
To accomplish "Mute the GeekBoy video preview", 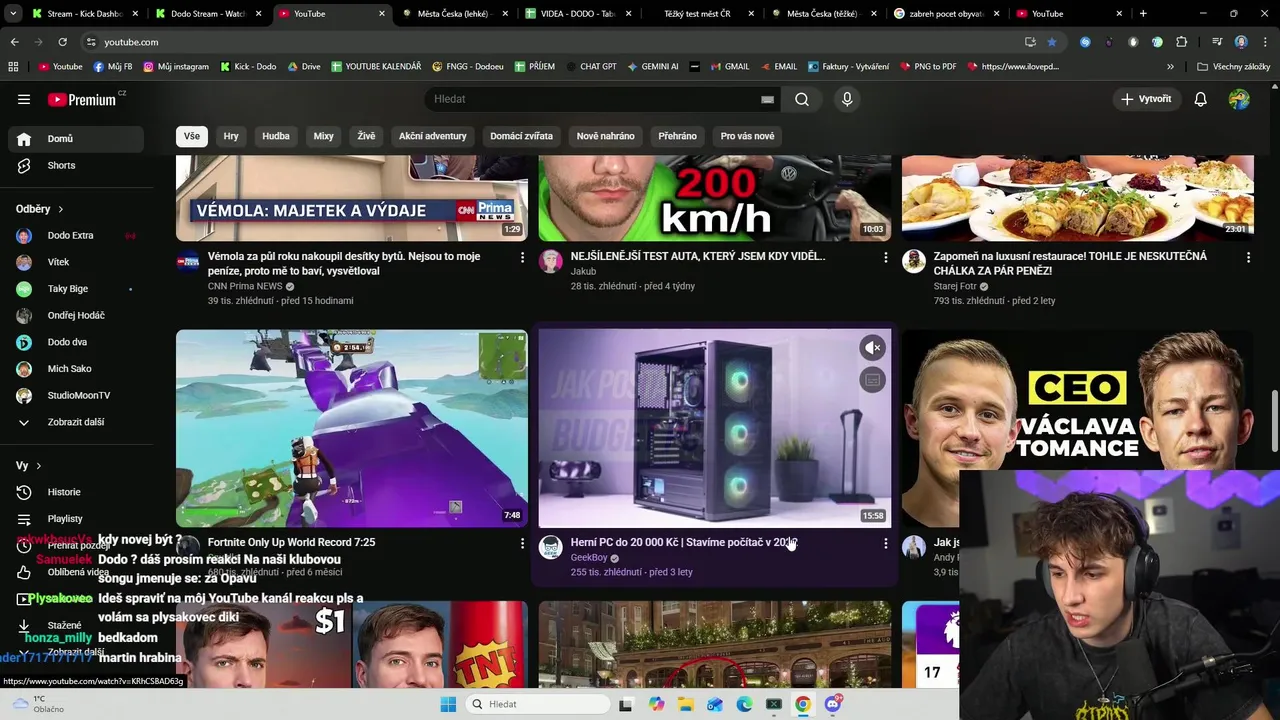I will [873, 348].
